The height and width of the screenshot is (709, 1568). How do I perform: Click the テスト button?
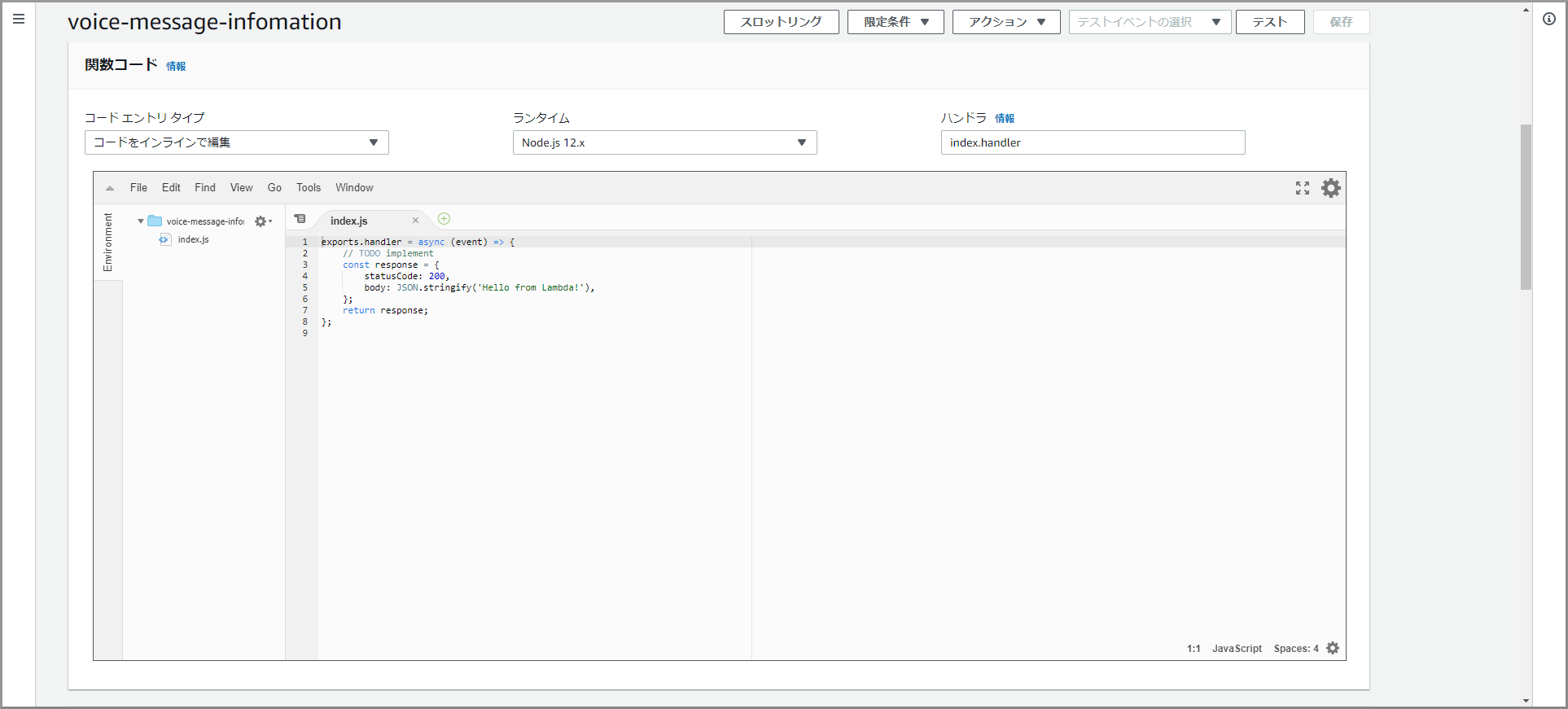click(x=1270, y=22)
